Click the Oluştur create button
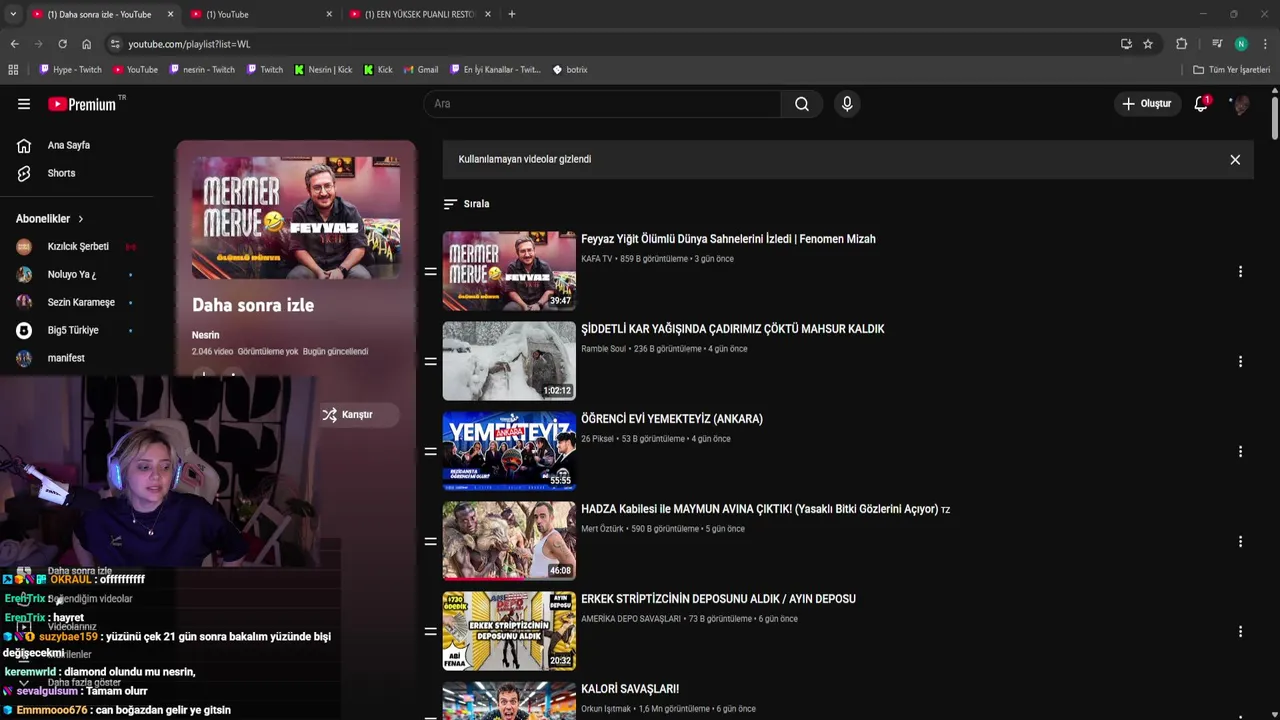1280x720 pixels. (x=1147, y=104)
